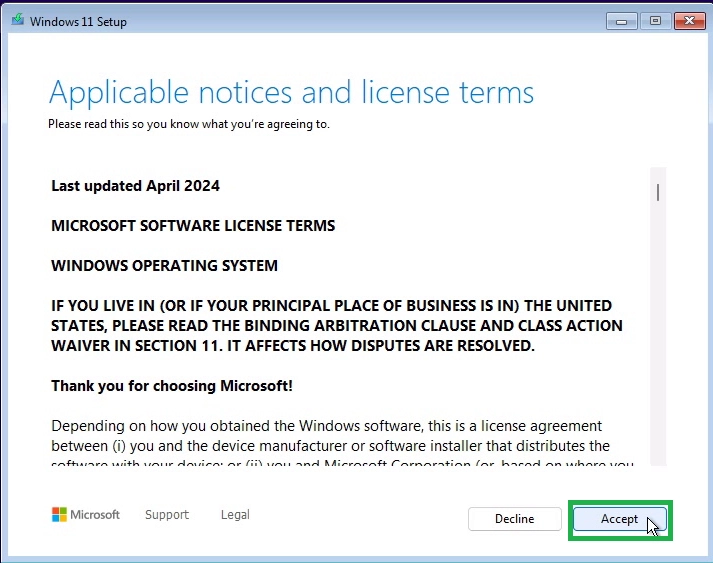Viewport: 713px width, 563px height.
Task: Click the Accept button
Action: point(619,519)
